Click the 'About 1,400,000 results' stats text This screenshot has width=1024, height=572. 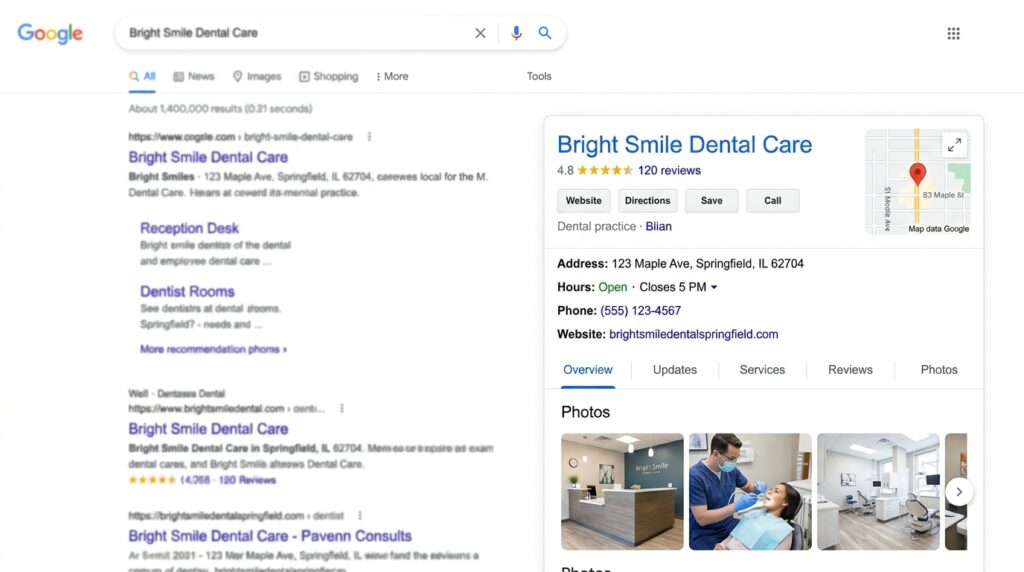(220, 109)
